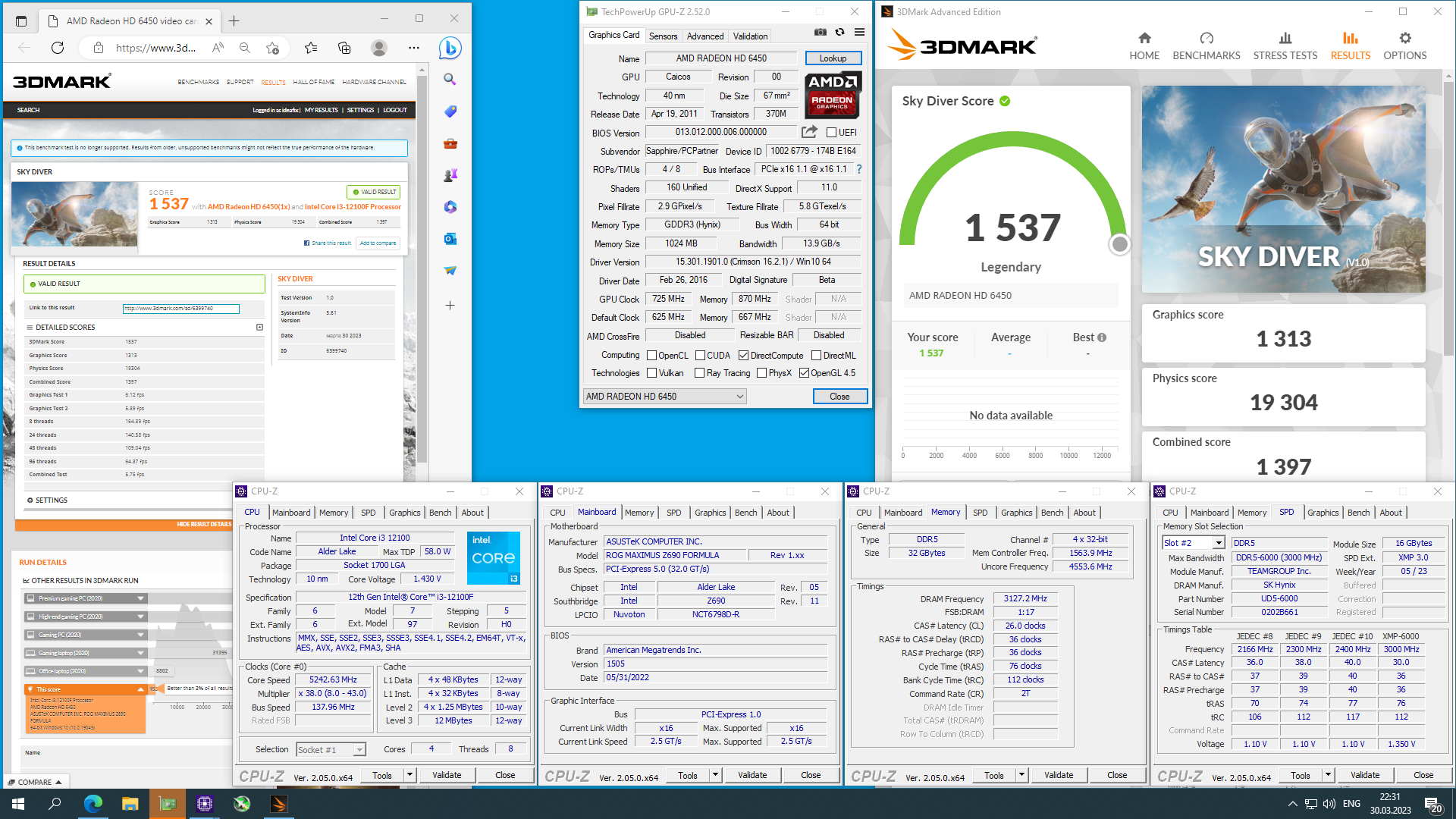The height and width of the screenshot is (819, 1456).
Task: Open HOME in 3DMark app
Action: click(x=1144, y=45)
